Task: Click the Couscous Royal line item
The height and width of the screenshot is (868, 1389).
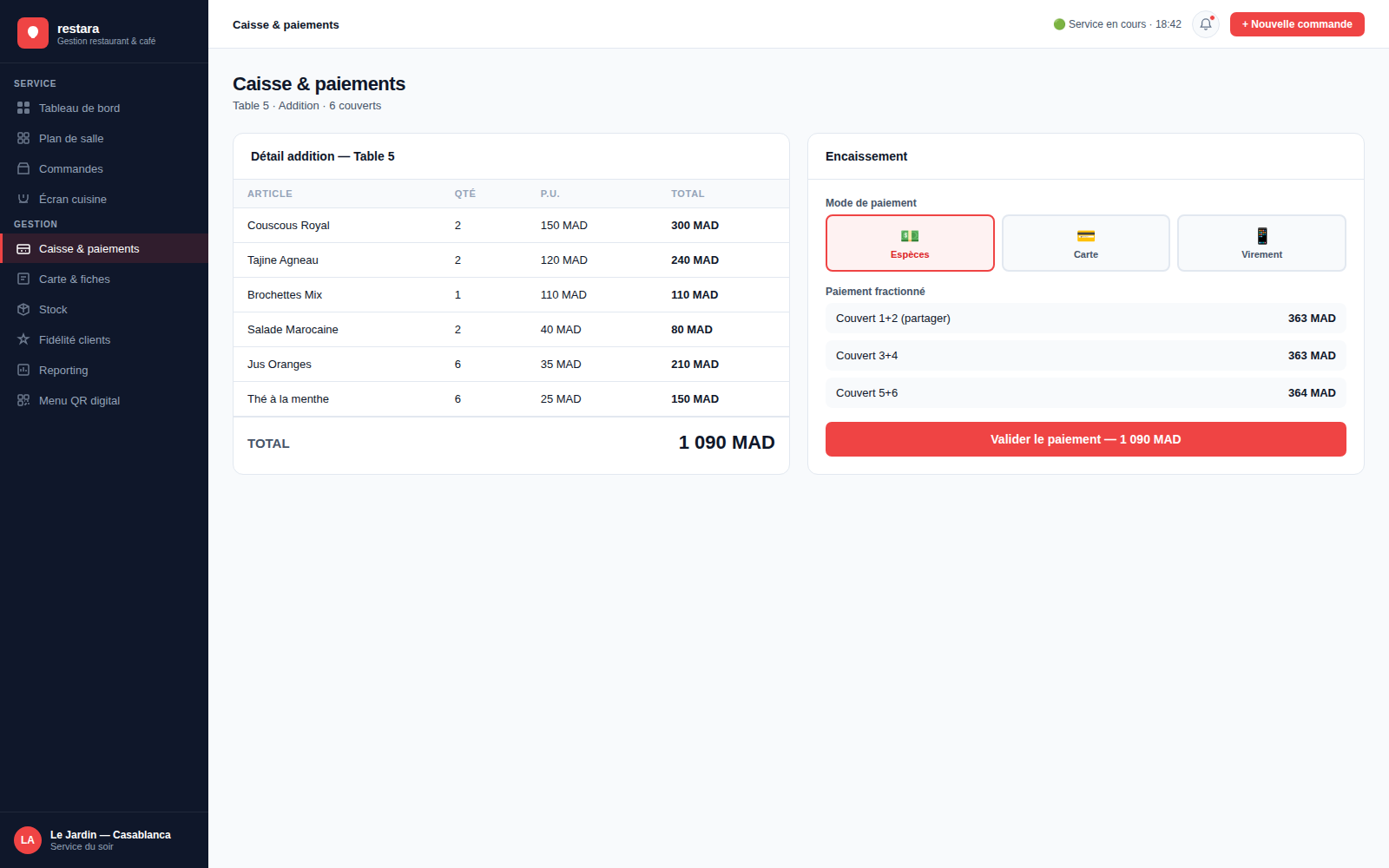Action: point(511,226)
